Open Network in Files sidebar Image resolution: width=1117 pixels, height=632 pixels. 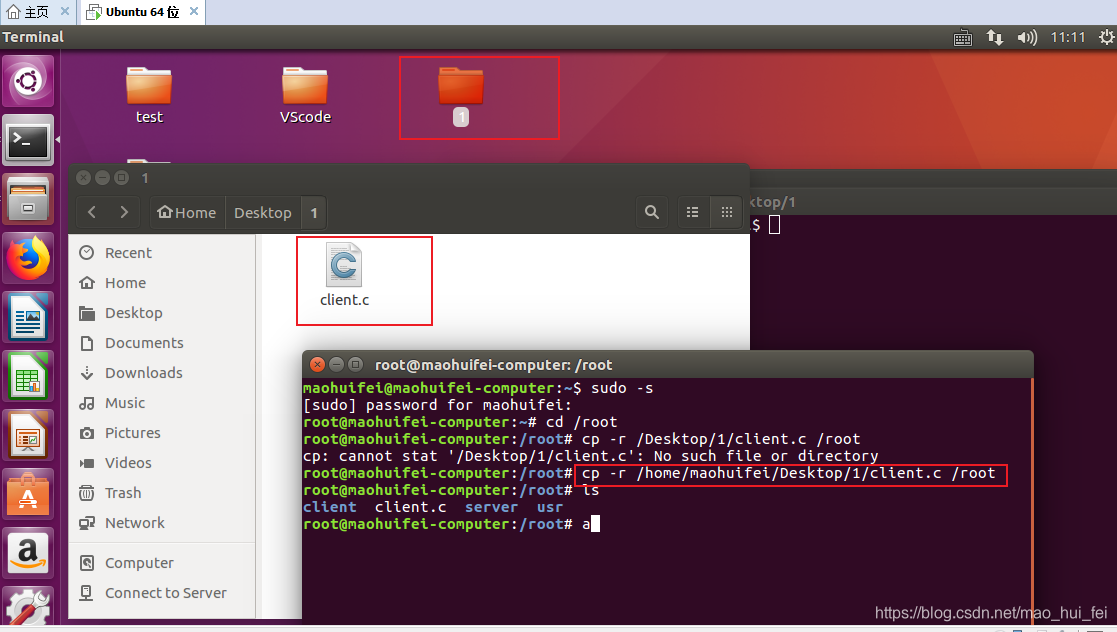(162, 522)
